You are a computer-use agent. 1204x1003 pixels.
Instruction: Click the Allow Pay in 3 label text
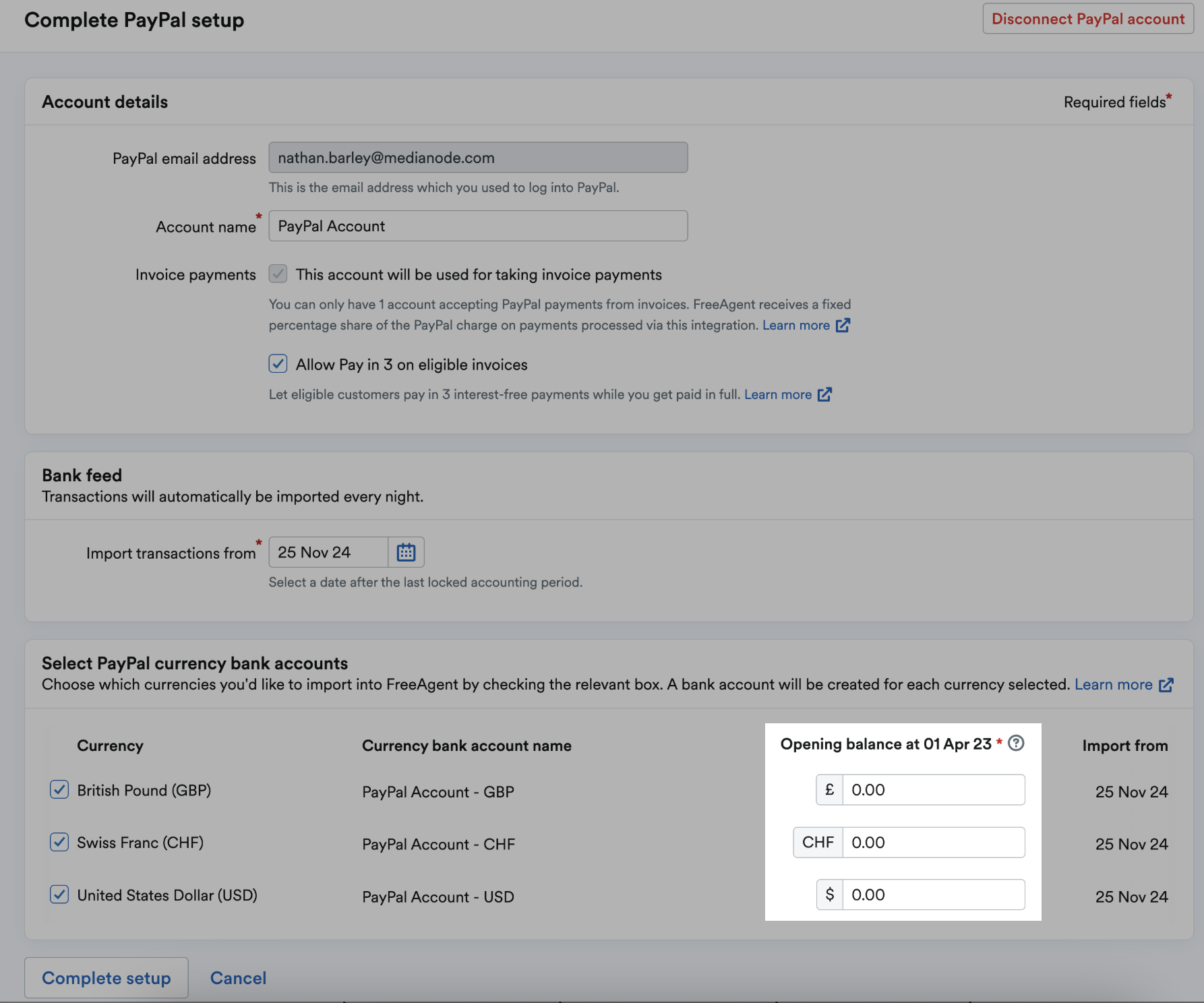coord(411,365)
